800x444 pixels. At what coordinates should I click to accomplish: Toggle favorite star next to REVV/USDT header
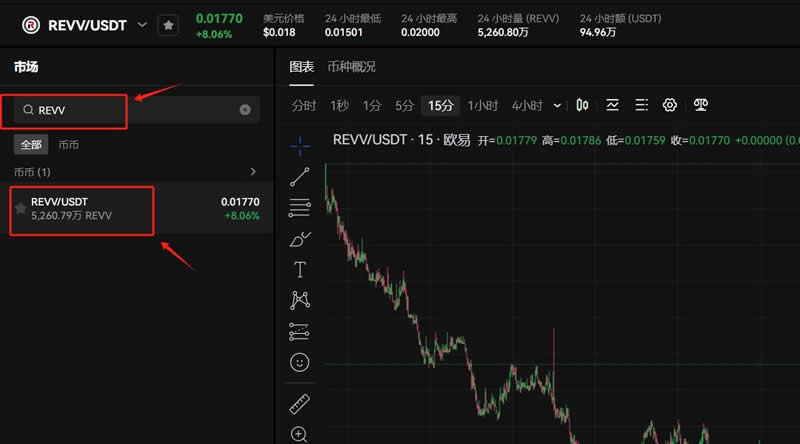168,25
